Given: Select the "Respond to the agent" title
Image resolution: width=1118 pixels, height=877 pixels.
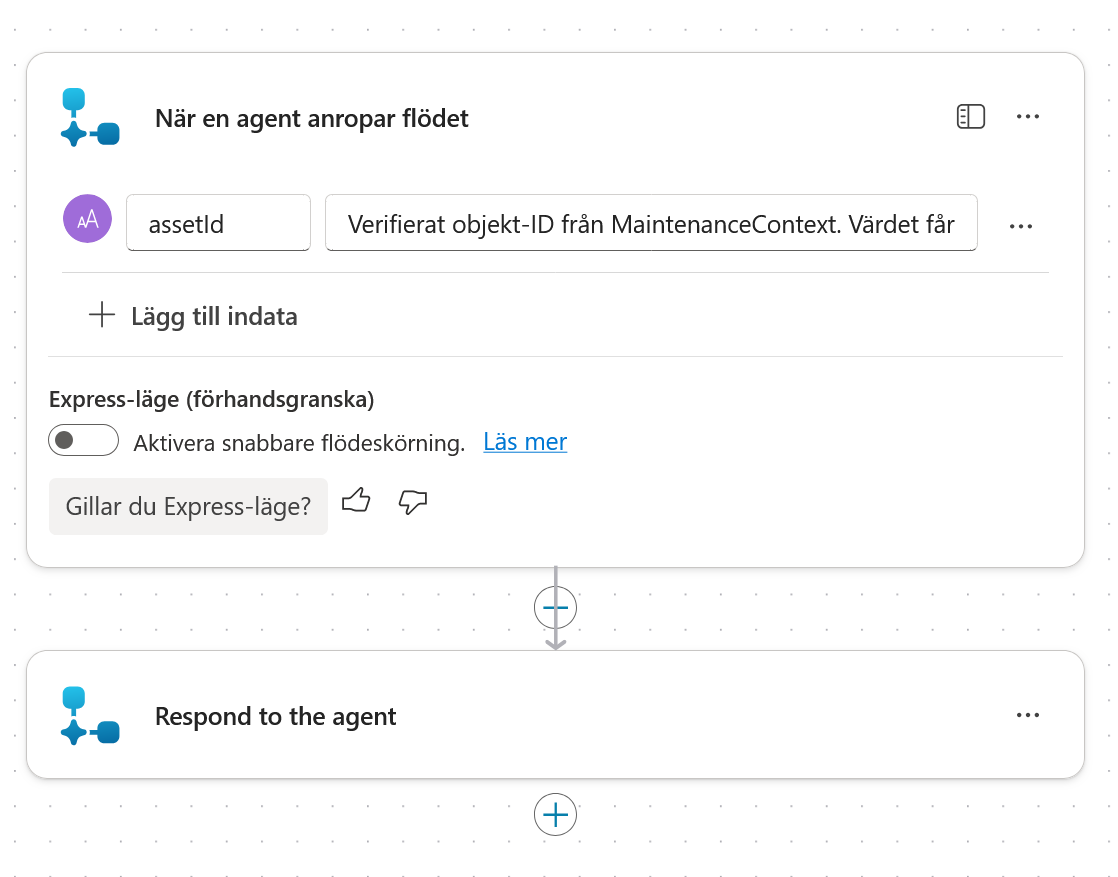Looking at the screenshot, I should pyautogui.click(x=275, y=717).
